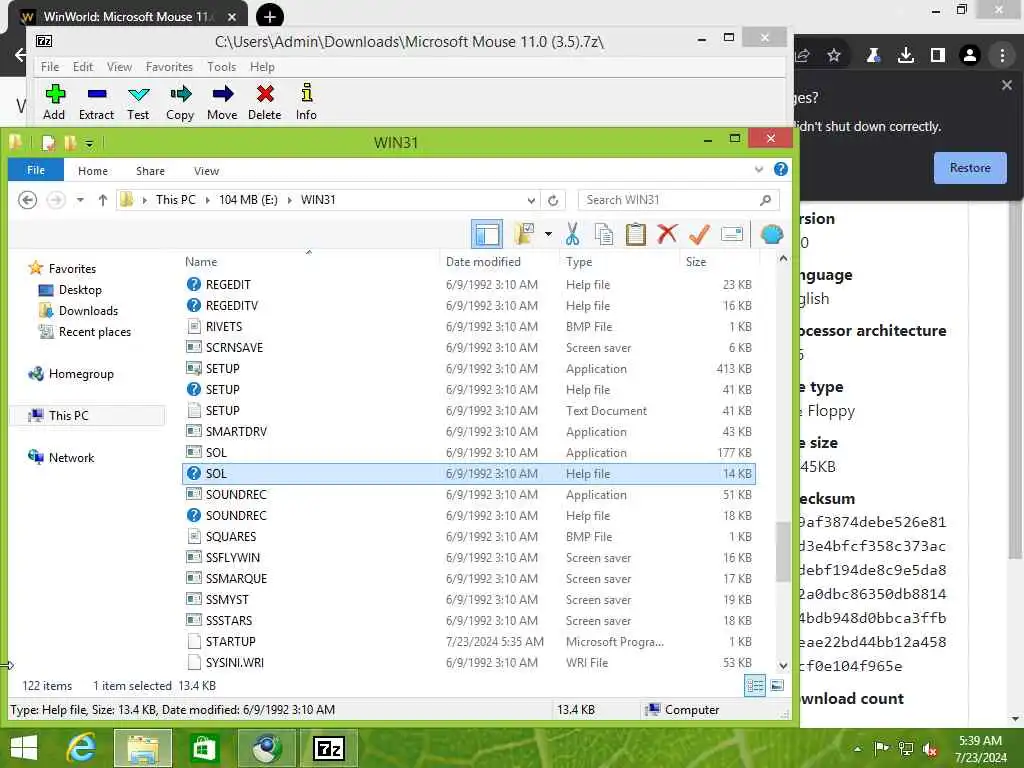Click the volume speaker tray icon
1024x768 pixels.
point(930,748)
